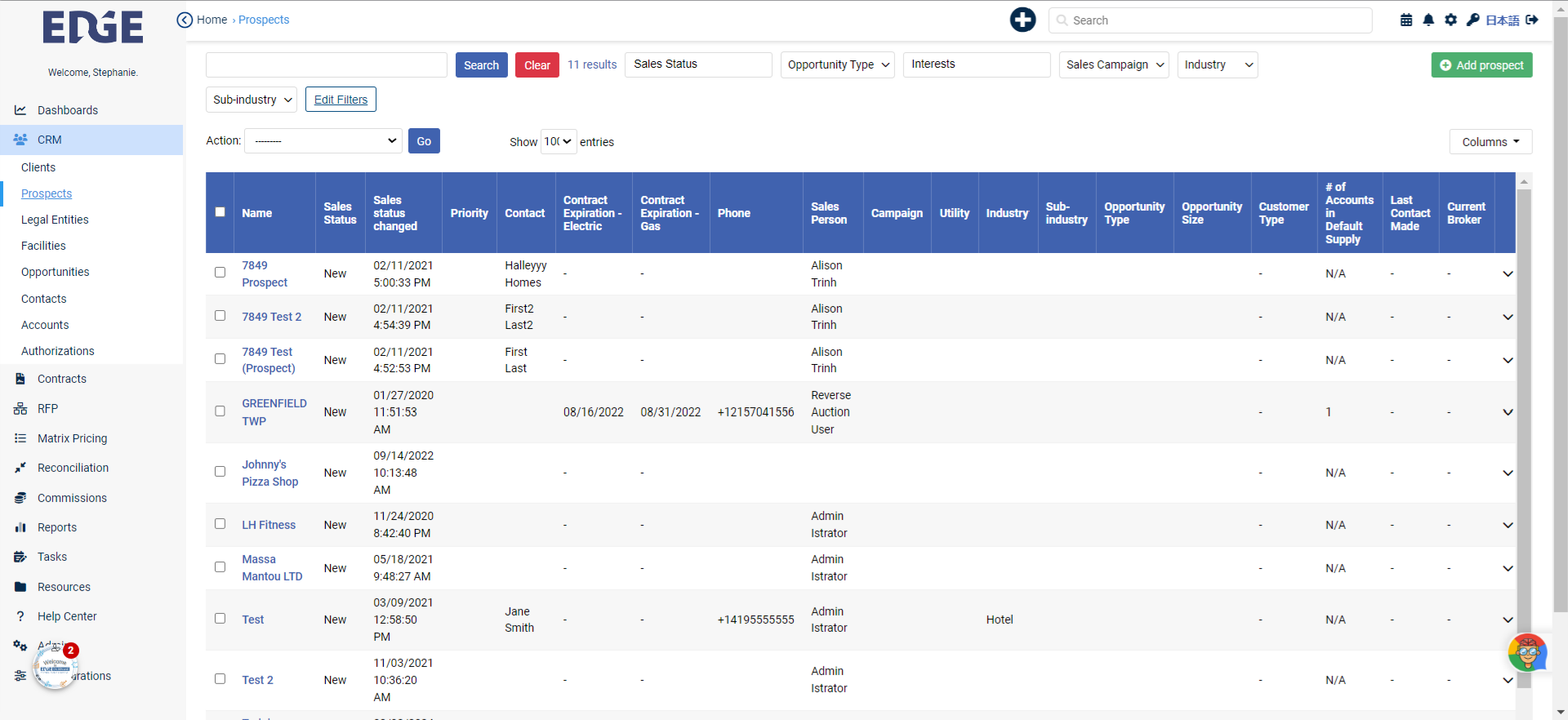This screenshot has height=720, width=1568.
Task: Expand the LH Fitness row chevron
Action: [1508, 525]
